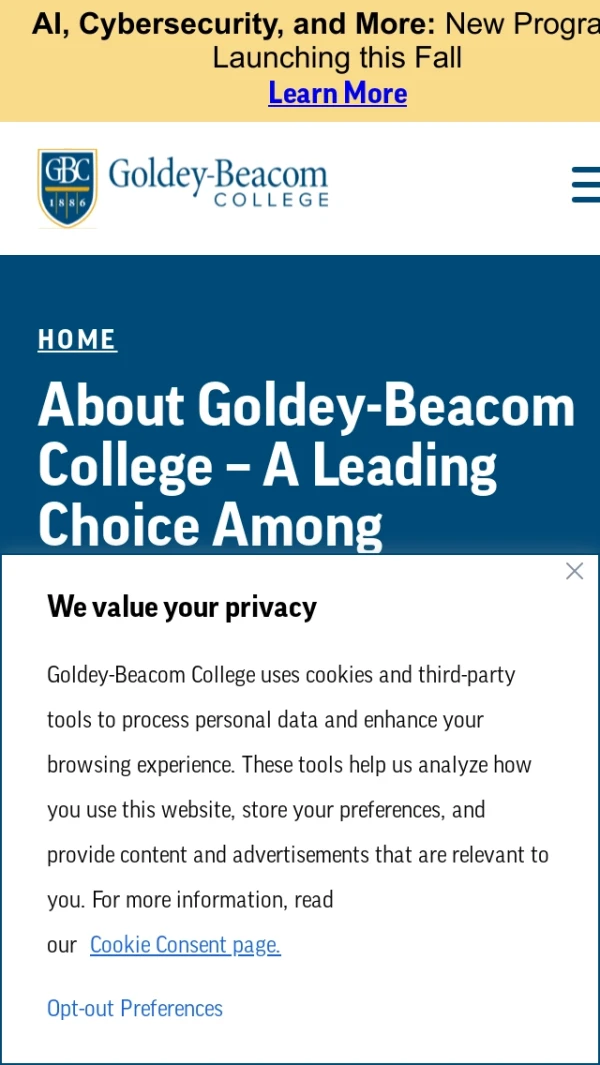This screenshot has width=600, height=1065.
Task: Click the 'About Goldey-Beacom' heading line
Action: [306, 405]
